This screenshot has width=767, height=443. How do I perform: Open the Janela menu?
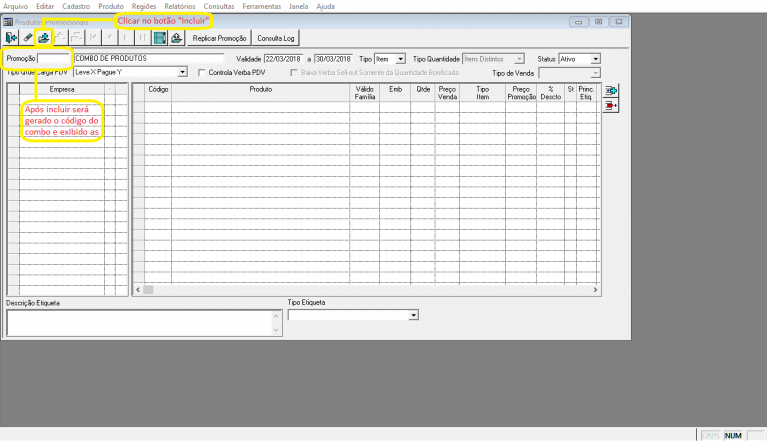click(x=298, y=6)
